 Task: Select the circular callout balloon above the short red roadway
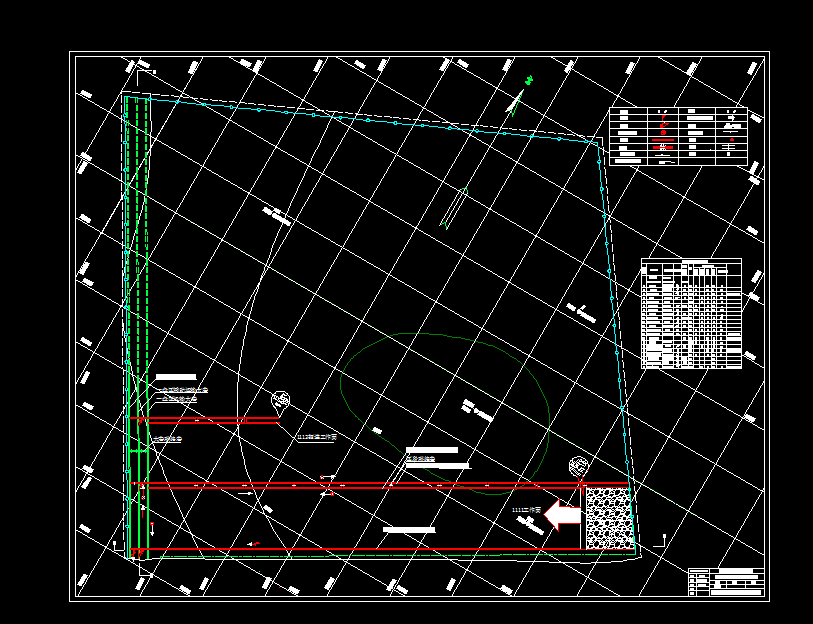pos(281,400)
